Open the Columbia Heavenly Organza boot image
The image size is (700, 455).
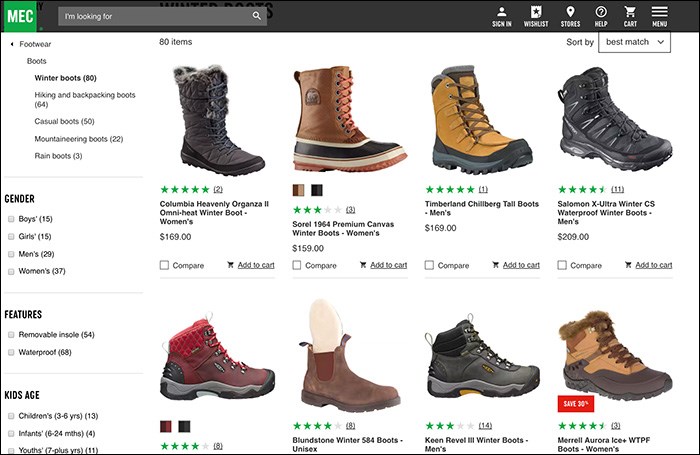pyautogui.click(x=217, y=121)
